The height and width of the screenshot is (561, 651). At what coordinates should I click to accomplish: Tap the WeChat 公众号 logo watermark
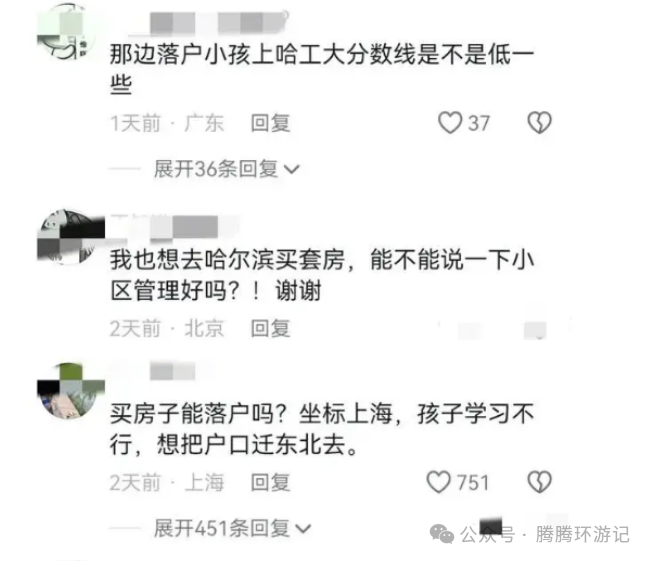click(442, 534)
